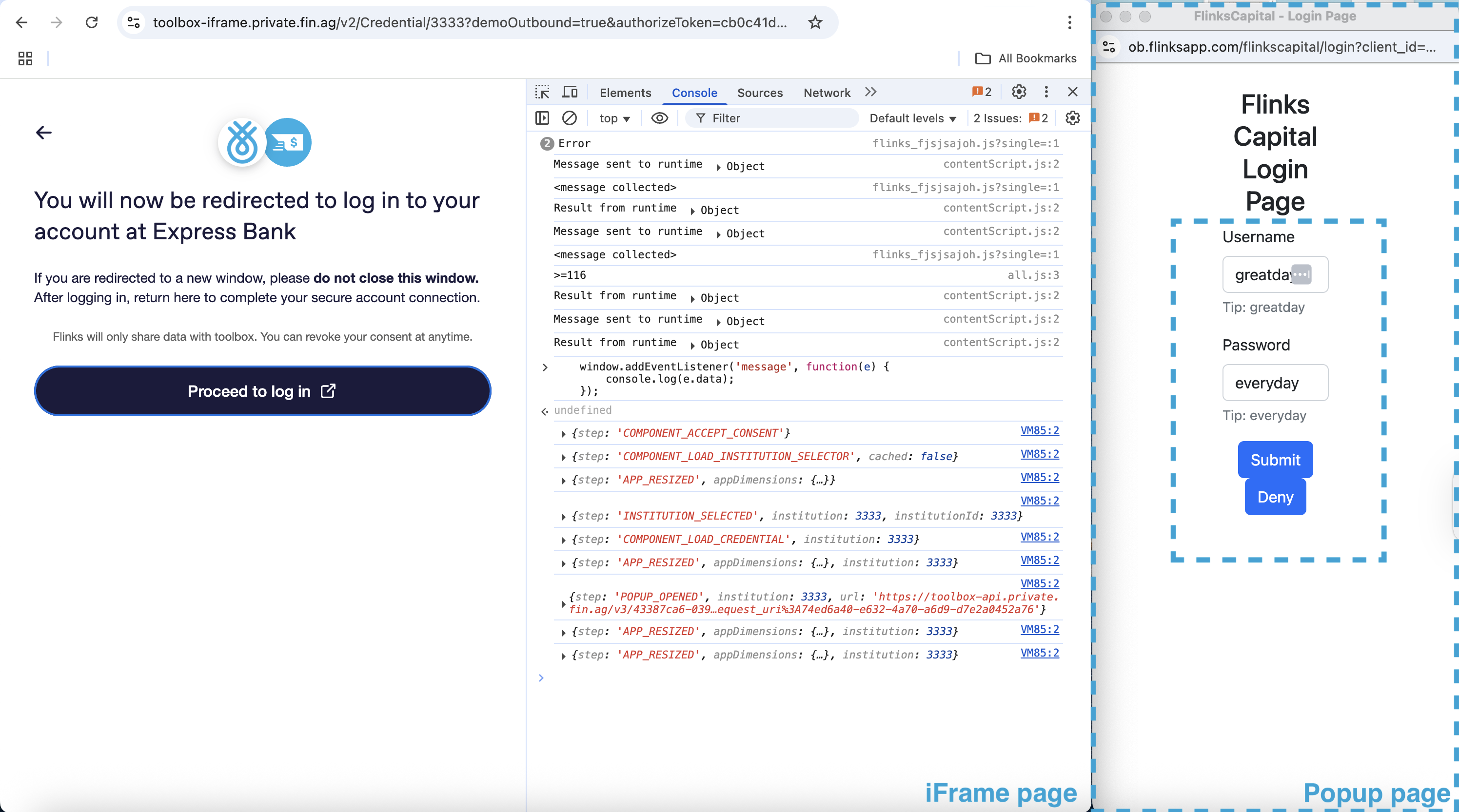This screenshot has width=1459, height=812.
Task: Open the DevTools settings gear
Action: click(x=1018, y=92)
